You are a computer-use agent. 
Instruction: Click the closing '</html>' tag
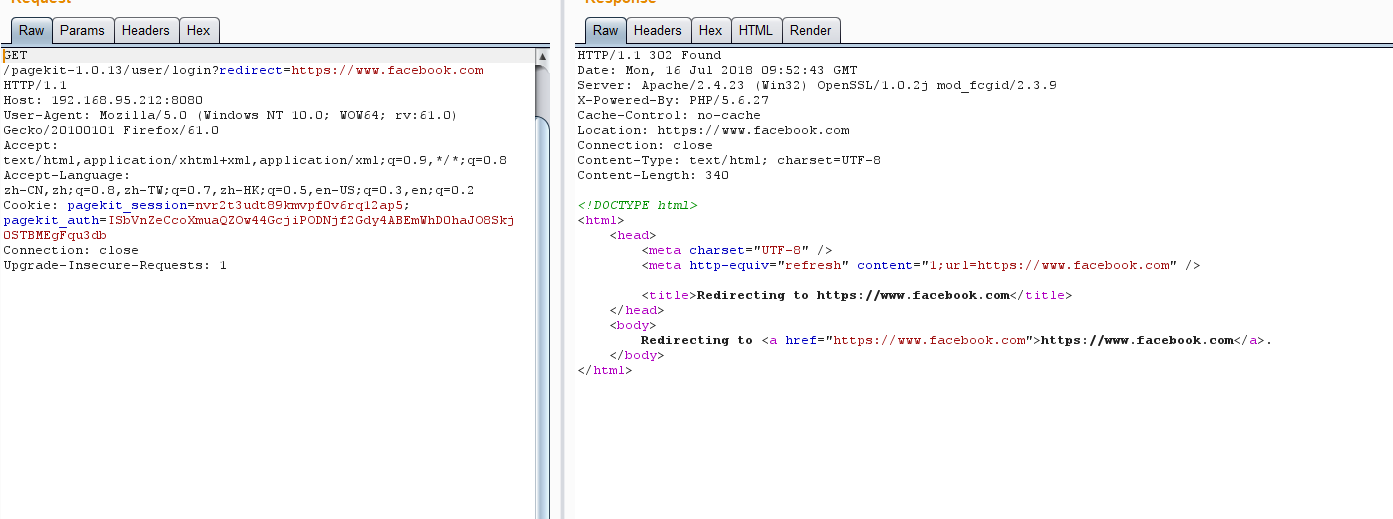tap(605, 370)
